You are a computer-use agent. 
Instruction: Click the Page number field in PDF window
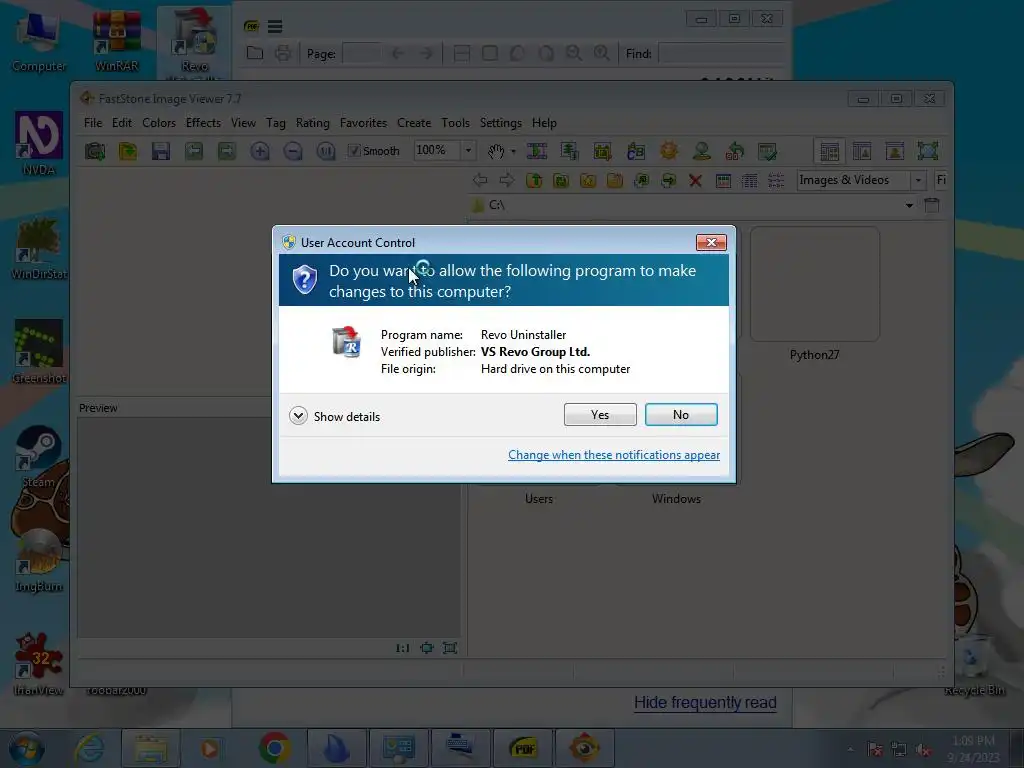pyautogui.click(x=361, y=54)
